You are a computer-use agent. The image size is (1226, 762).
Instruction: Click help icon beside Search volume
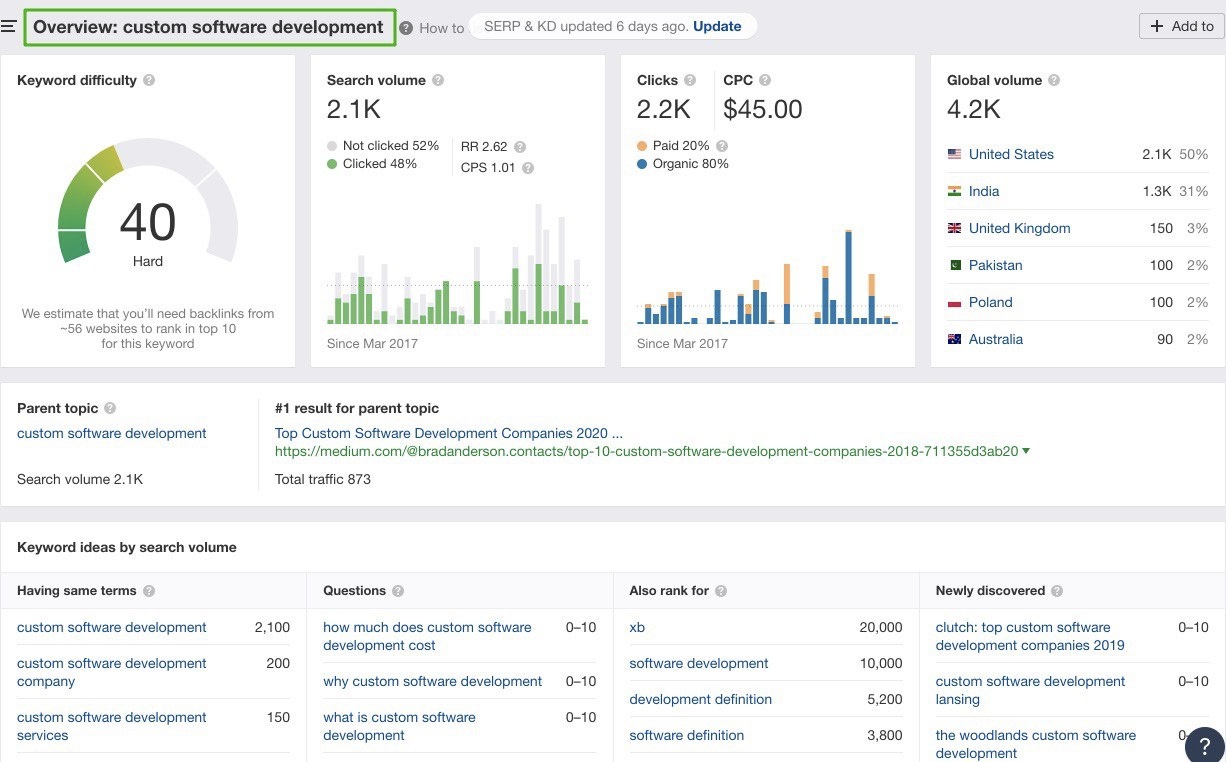[x=438, y=81]
